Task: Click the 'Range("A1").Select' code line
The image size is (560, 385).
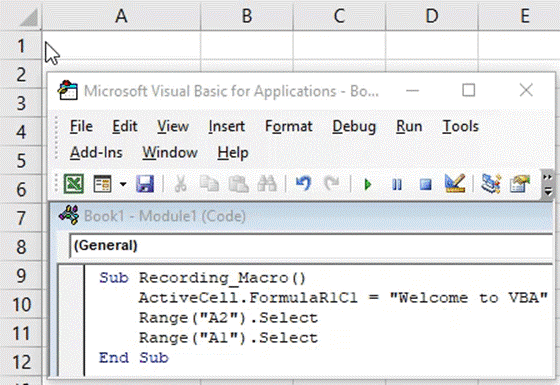Action: pyautogui.click(x=228, y=338)
